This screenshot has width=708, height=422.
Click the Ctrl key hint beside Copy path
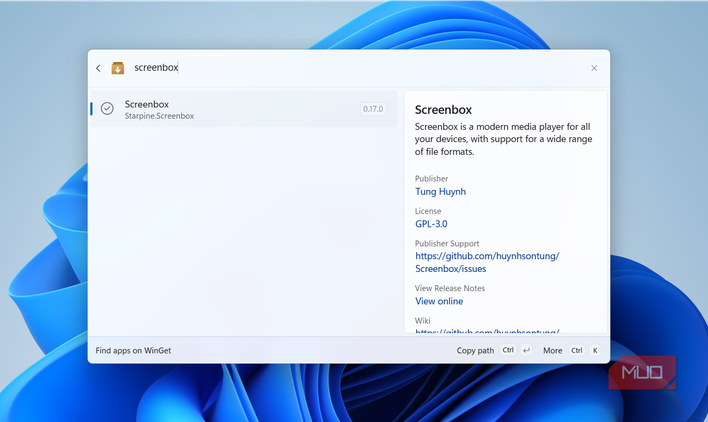coord(508,350)
